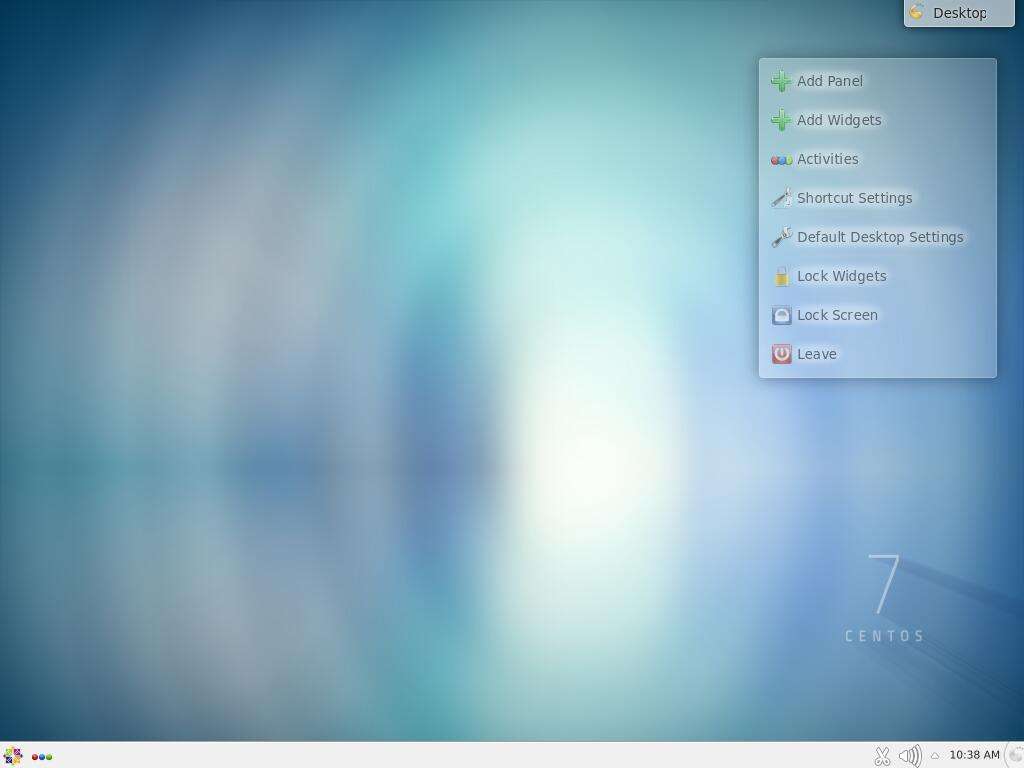The image size is (1024, 768).
Task: Choose Add Panel from the desktop menu
Action: [830, 81]
